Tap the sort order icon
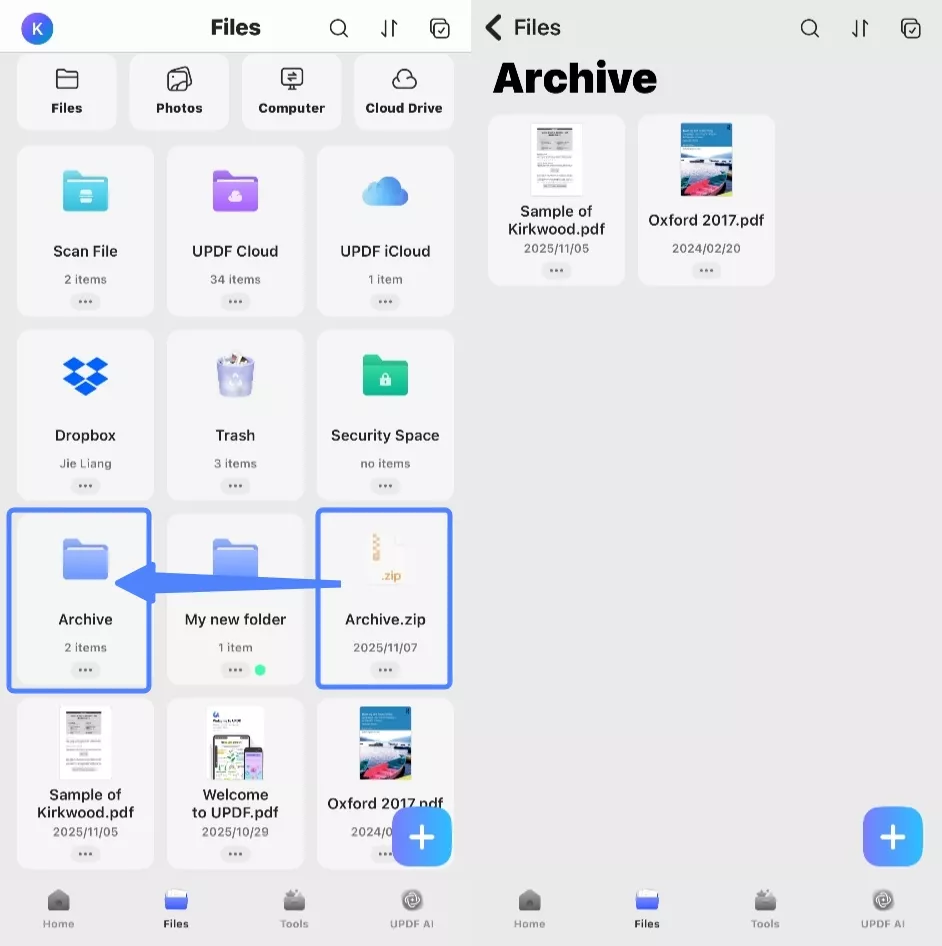 click(x=389, y=28)
